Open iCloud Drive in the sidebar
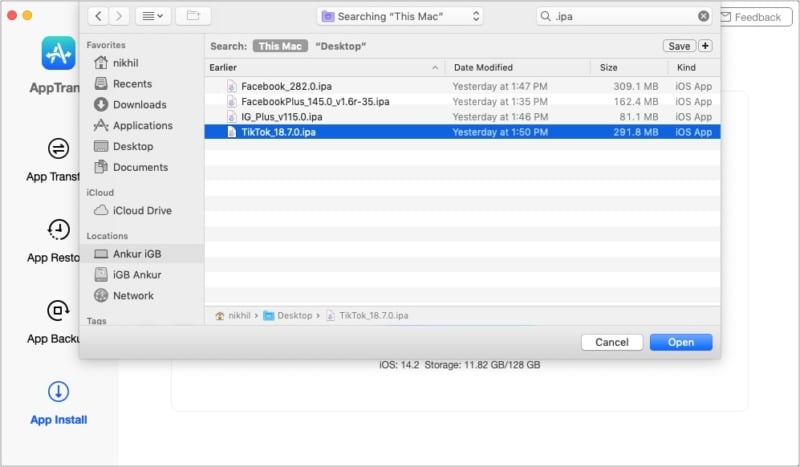 [x=142, y=210]
